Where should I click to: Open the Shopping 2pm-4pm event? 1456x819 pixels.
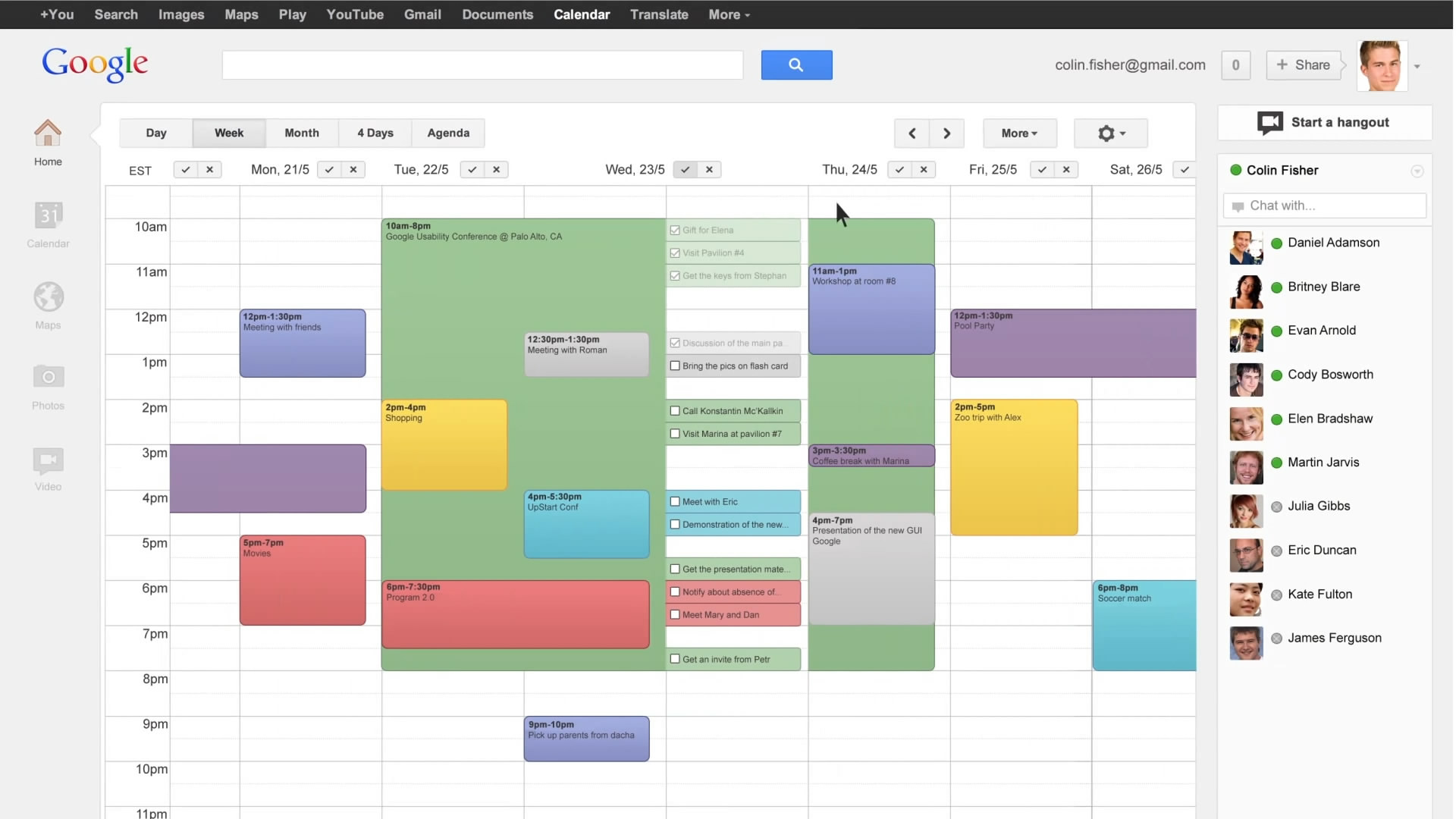(x=444, y=445)
